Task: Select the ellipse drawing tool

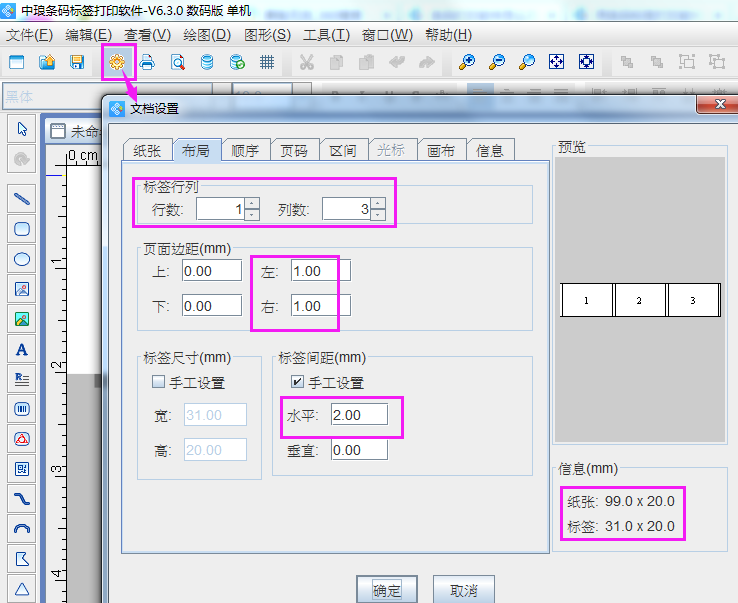Action: point(21,259)
